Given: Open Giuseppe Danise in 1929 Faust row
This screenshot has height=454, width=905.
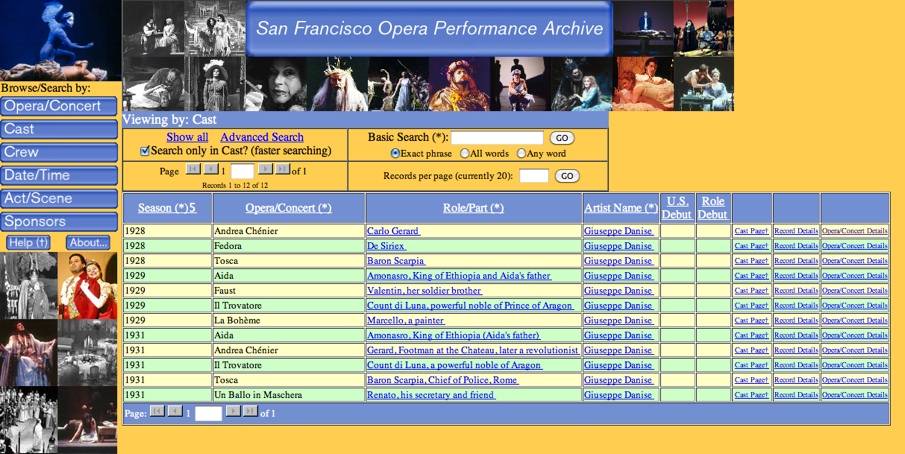Looking at the screenshot, I should coord(619,291).
